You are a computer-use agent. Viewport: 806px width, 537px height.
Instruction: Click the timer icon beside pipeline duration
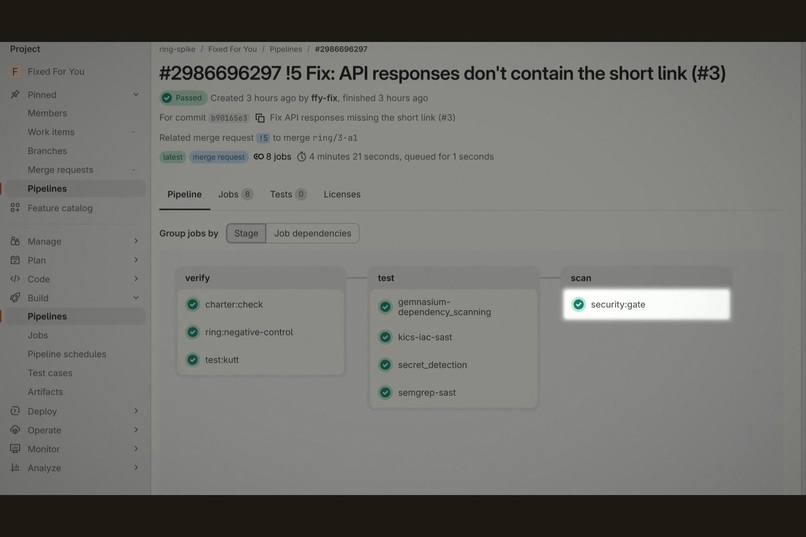[x=302, y=157]
